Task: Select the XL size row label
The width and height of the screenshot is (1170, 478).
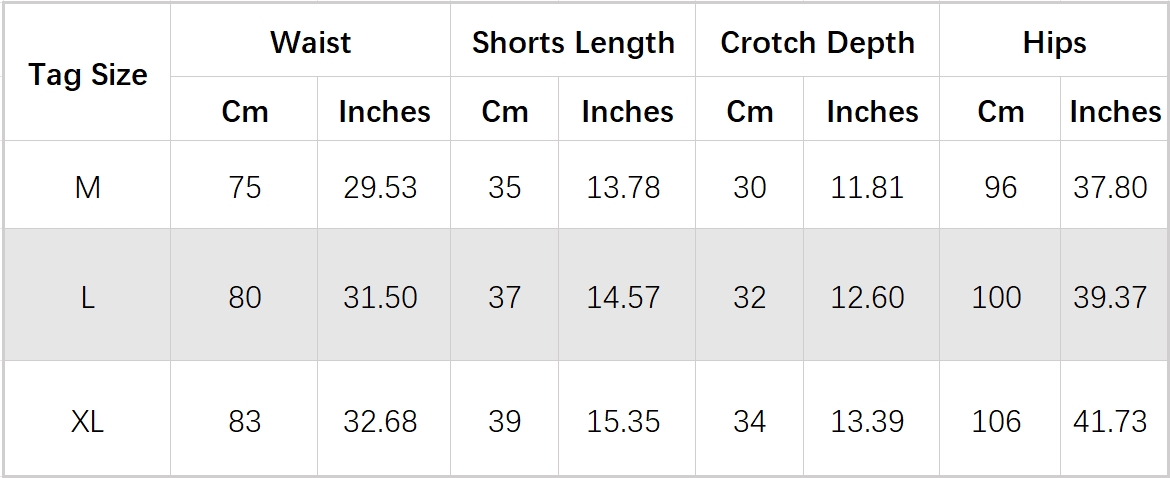Action: (88, 422)
